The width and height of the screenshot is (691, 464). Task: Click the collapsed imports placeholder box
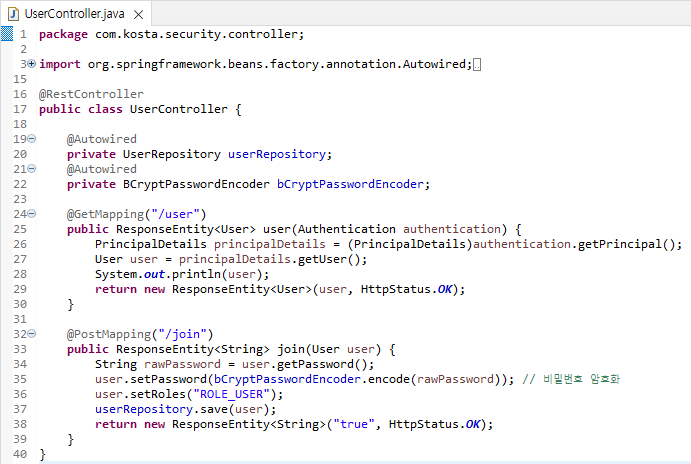(477, 65)
